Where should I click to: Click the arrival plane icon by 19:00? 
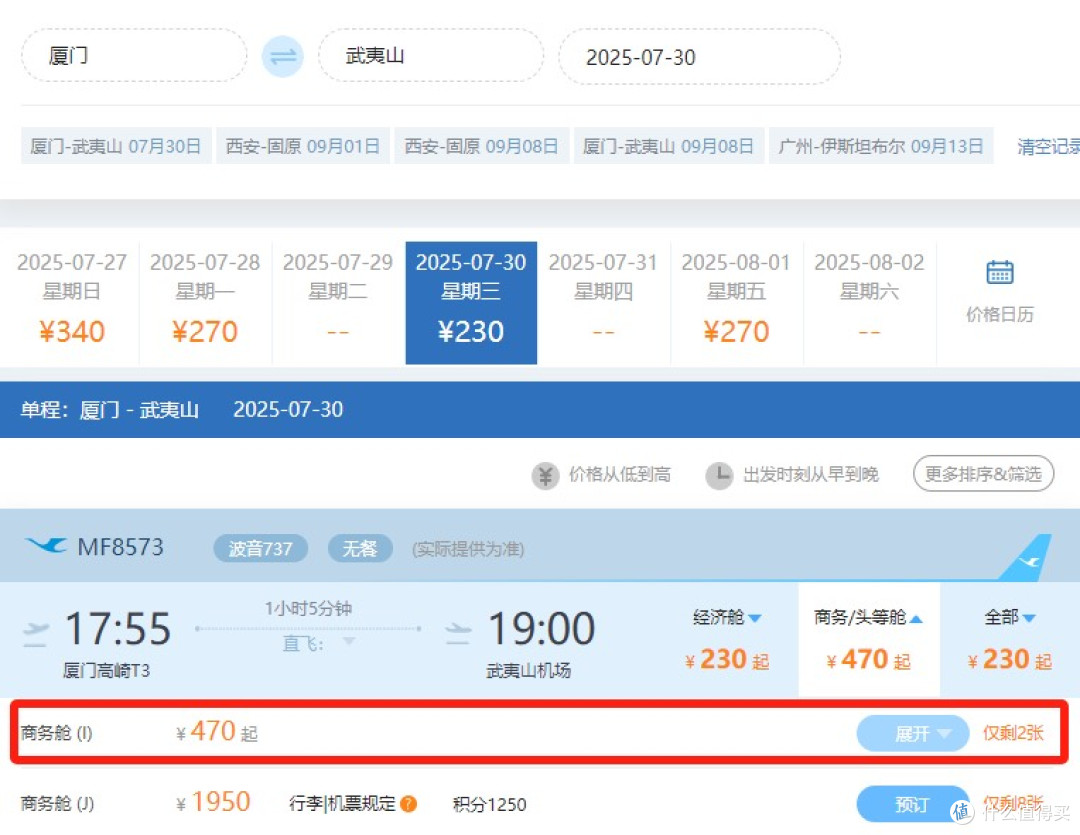[x=458, y=633]
